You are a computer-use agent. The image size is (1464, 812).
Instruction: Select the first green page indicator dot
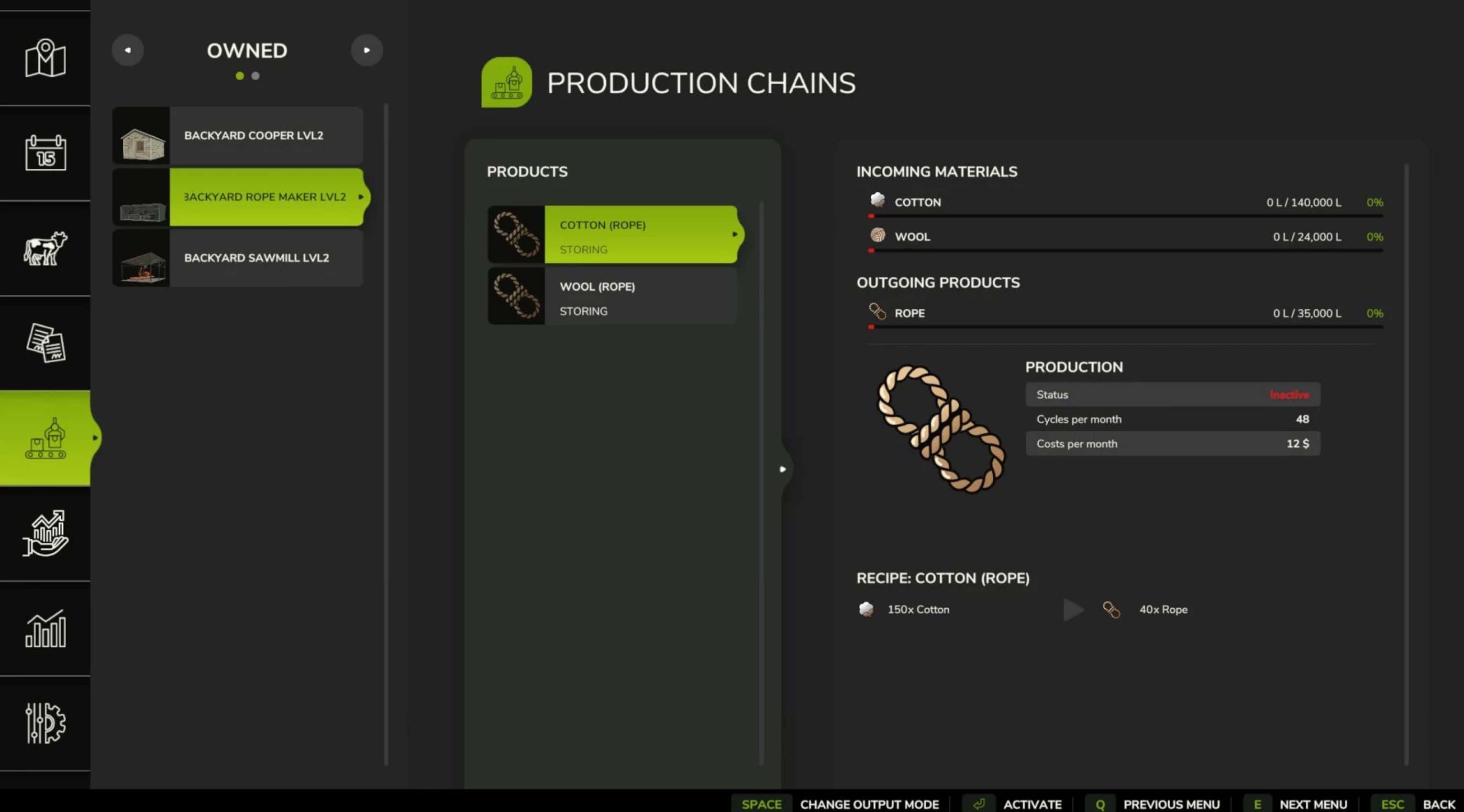point(240,76)
